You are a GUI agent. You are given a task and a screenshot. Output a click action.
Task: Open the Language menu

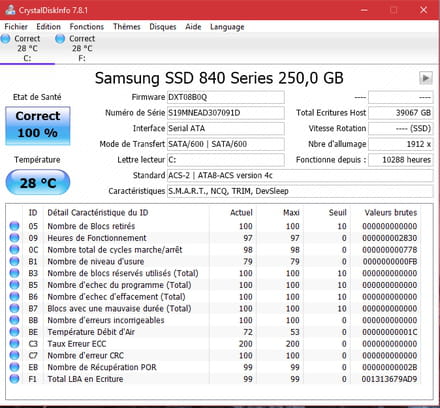point(227,27)
